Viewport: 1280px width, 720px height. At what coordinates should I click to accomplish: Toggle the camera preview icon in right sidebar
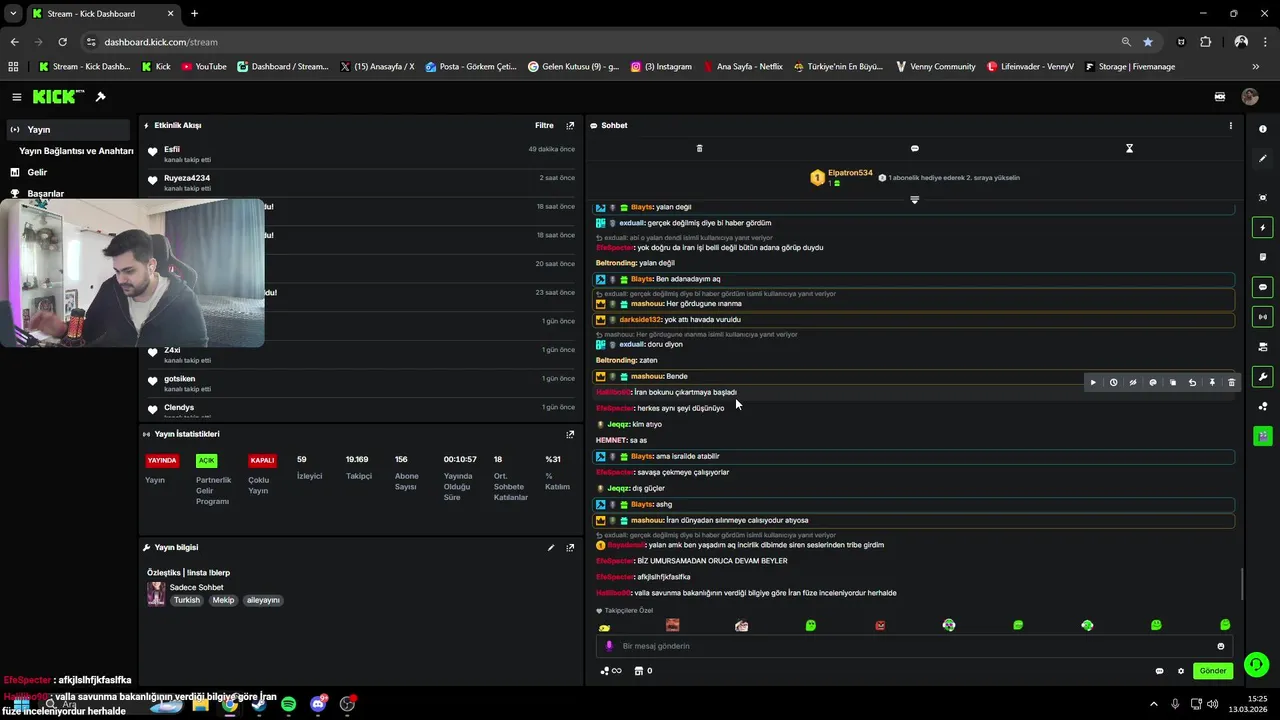pyautogui.click(x=1263, y=347)
